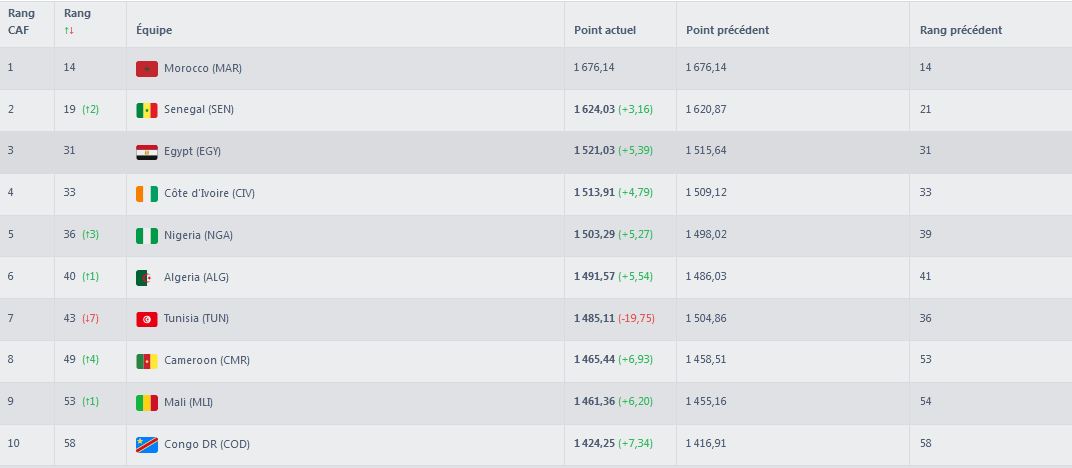Click the Tunisia flag icon
The image size is (1072, 468).
(147, 319)
